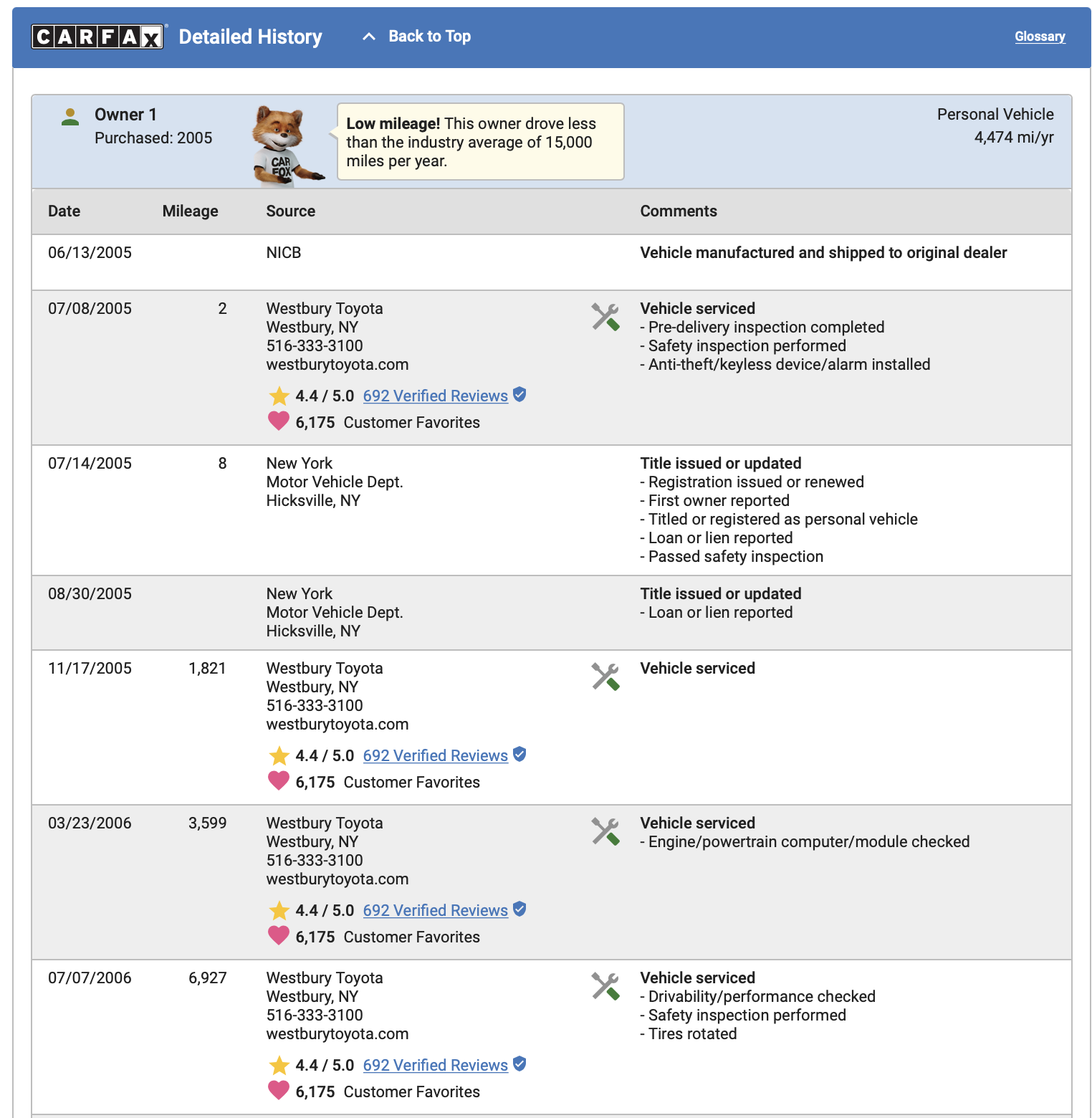The width and height of the screenshot is (1092, 1118).
Task: Click the 3,599 mileage value
Action: tap(208, 823)
